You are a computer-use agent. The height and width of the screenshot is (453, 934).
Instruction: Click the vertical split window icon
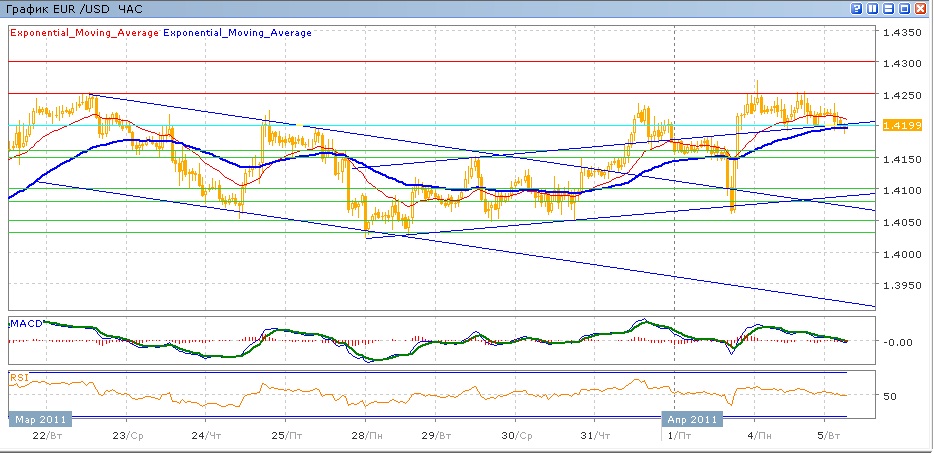click(873, 8)
